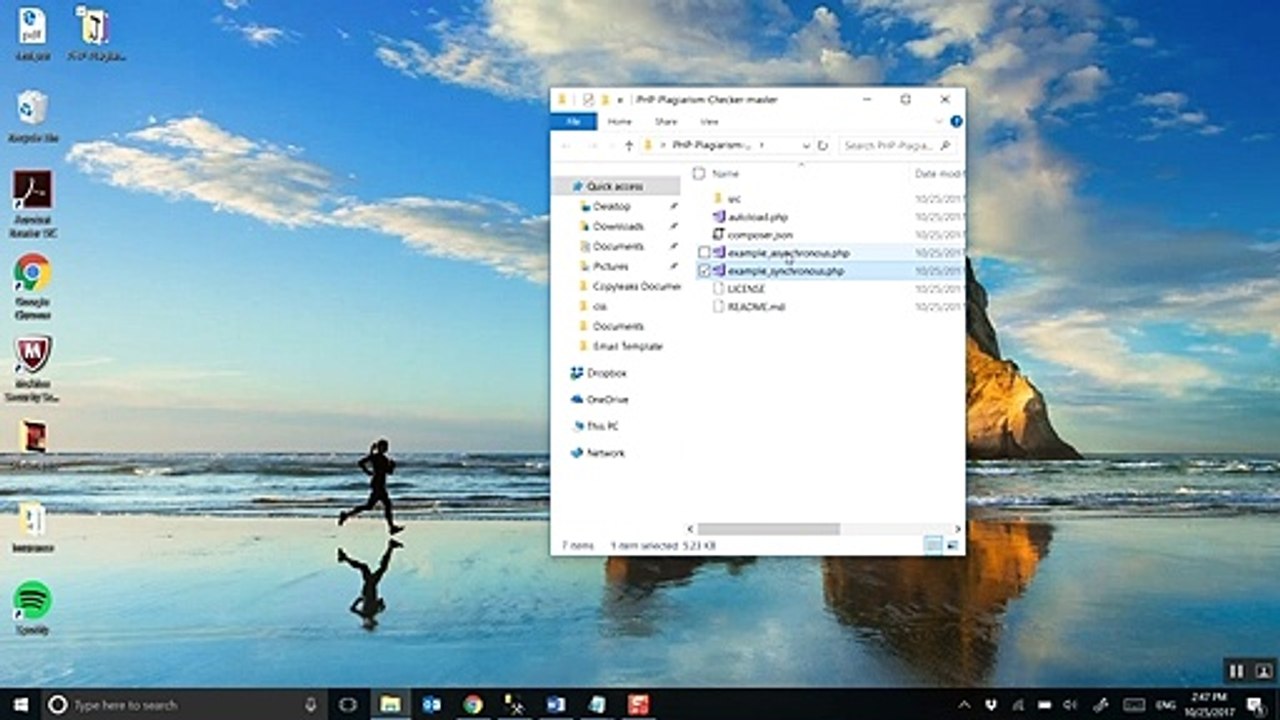This screenshot has width=1280, height=720.
Task: Toggle quick access toolbar properties checkbox icon
Action: click(588, 100)
